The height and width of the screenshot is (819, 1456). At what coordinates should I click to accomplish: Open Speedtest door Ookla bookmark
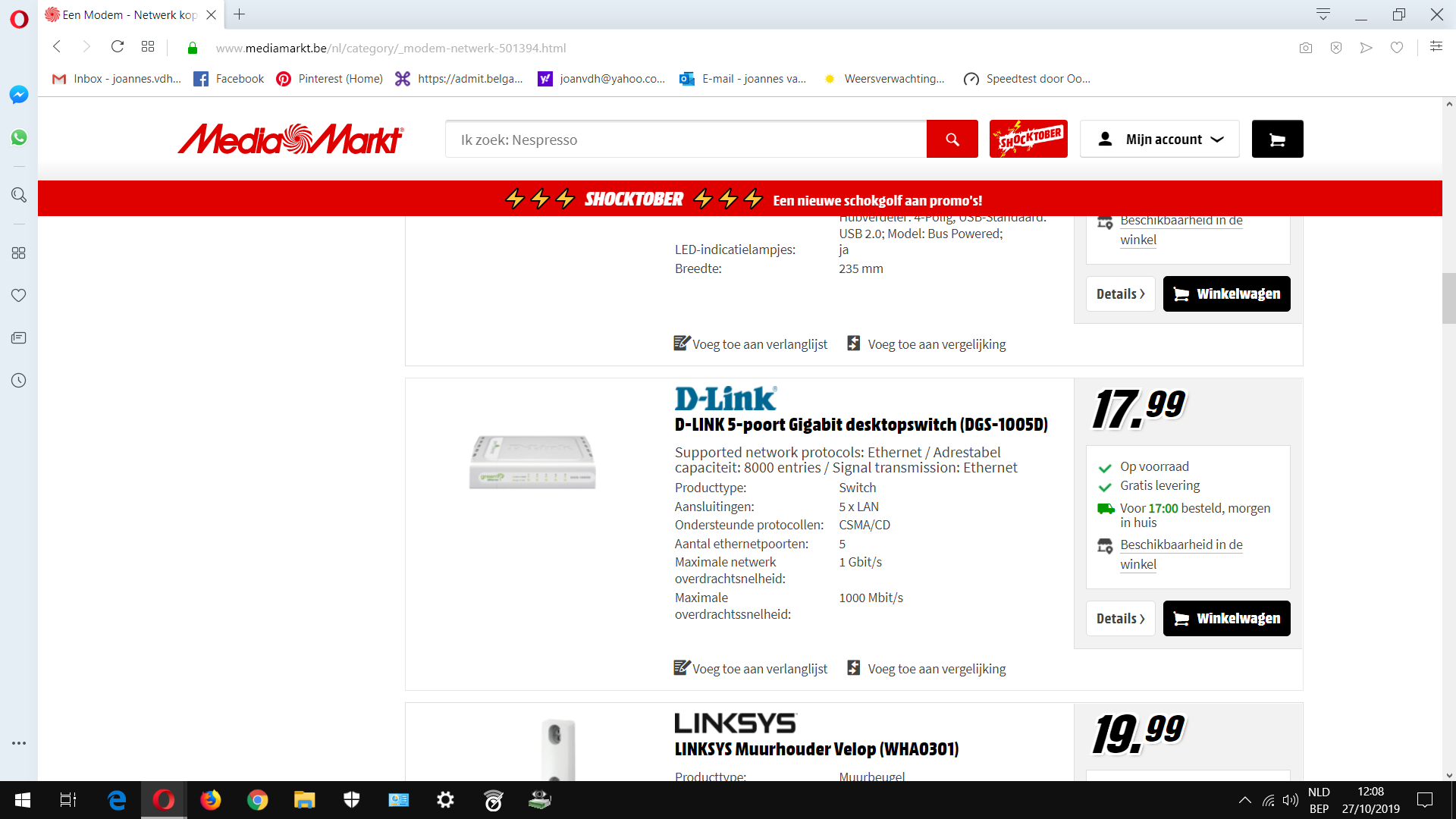click(1027, 79)
